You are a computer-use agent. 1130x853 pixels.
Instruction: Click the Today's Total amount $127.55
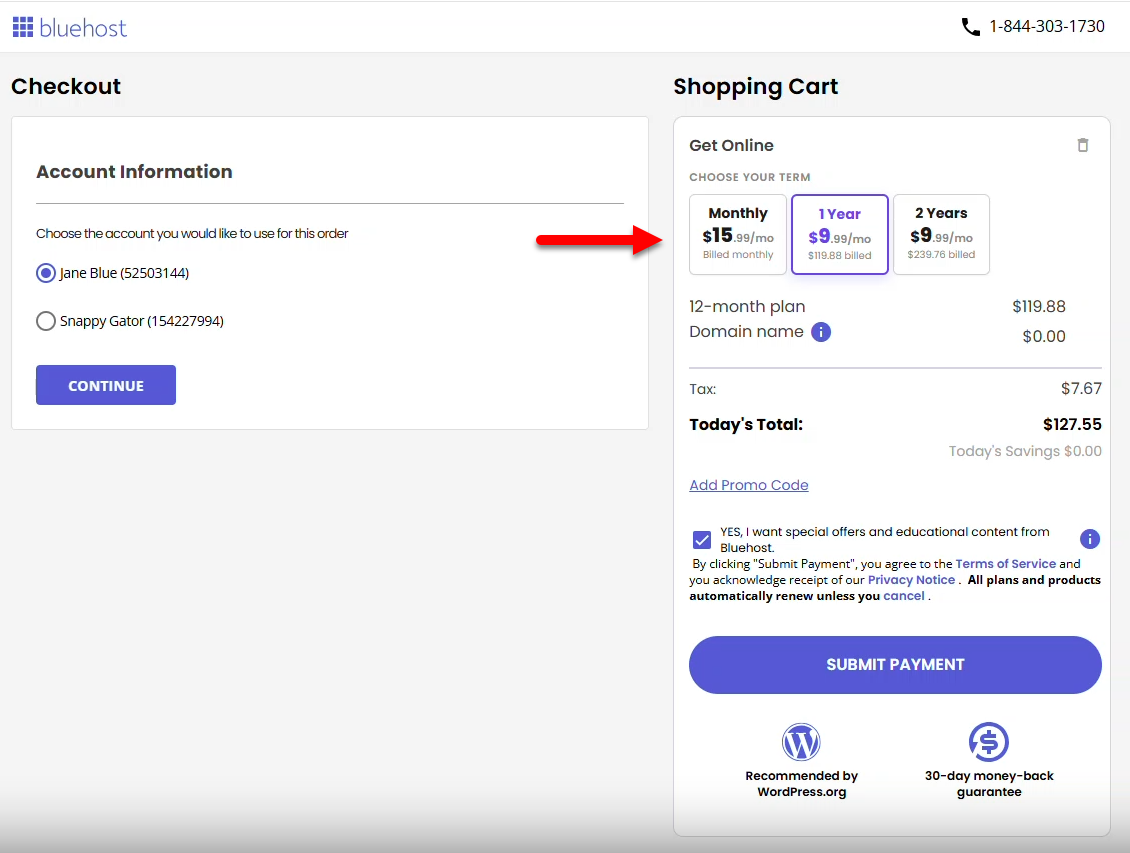pyautogui.click(x=1072, y=424)
